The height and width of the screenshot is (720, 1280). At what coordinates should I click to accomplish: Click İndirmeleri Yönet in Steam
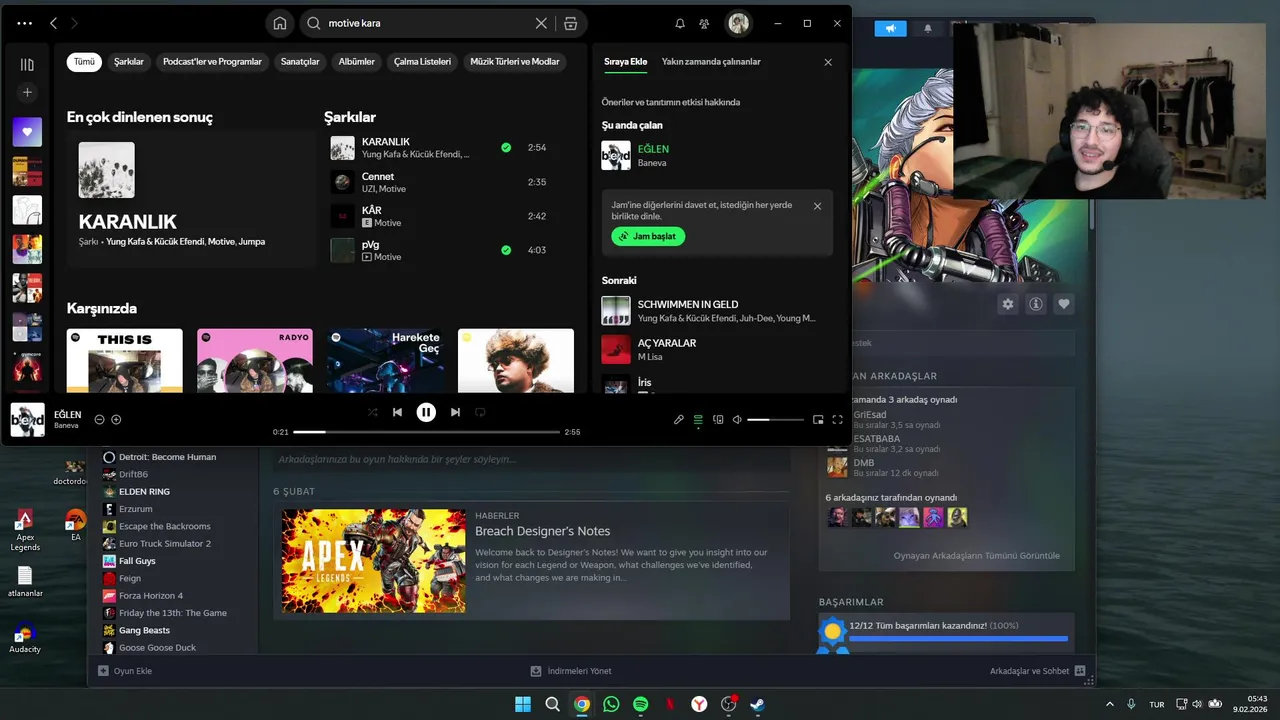(x=571, y=671)
